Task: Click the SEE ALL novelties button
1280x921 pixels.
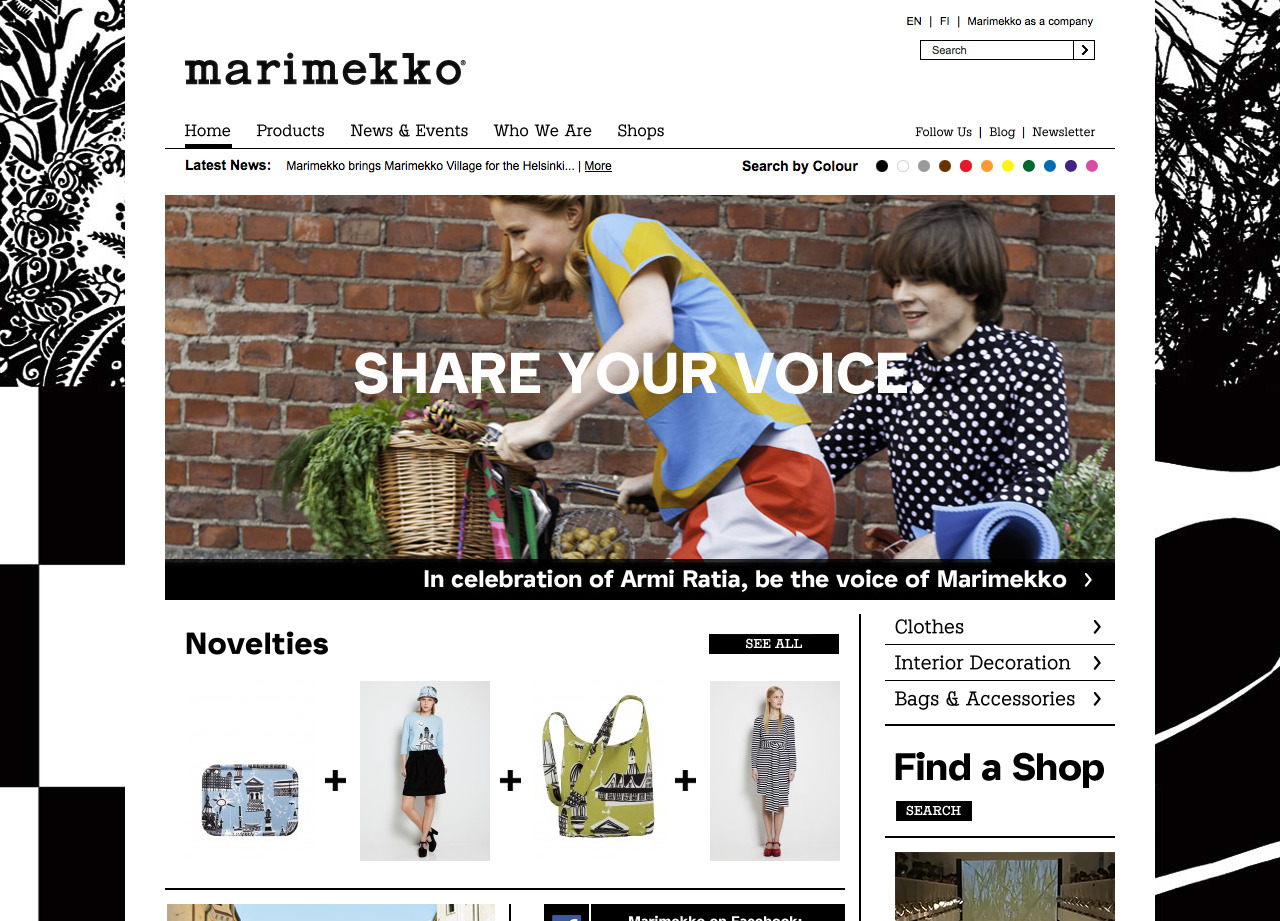Action: (774, 644)
